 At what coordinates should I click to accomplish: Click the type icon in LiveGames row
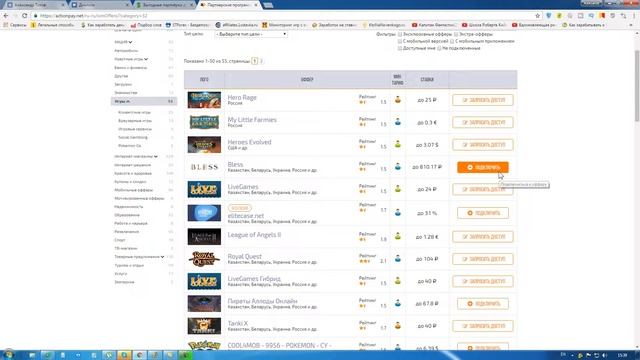398,189
